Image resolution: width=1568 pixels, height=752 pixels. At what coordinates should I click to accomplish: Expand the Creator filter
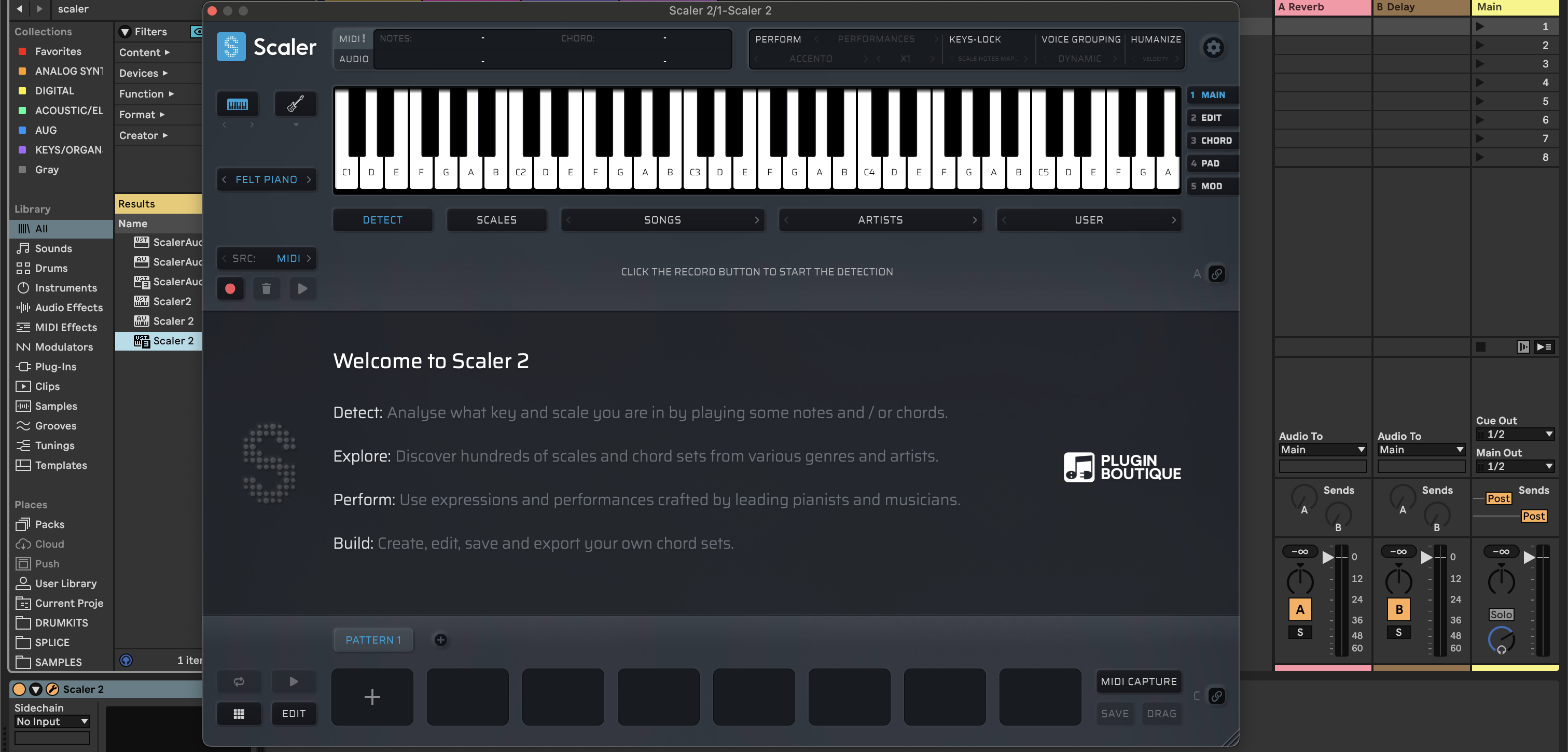(x=143, y=136)
